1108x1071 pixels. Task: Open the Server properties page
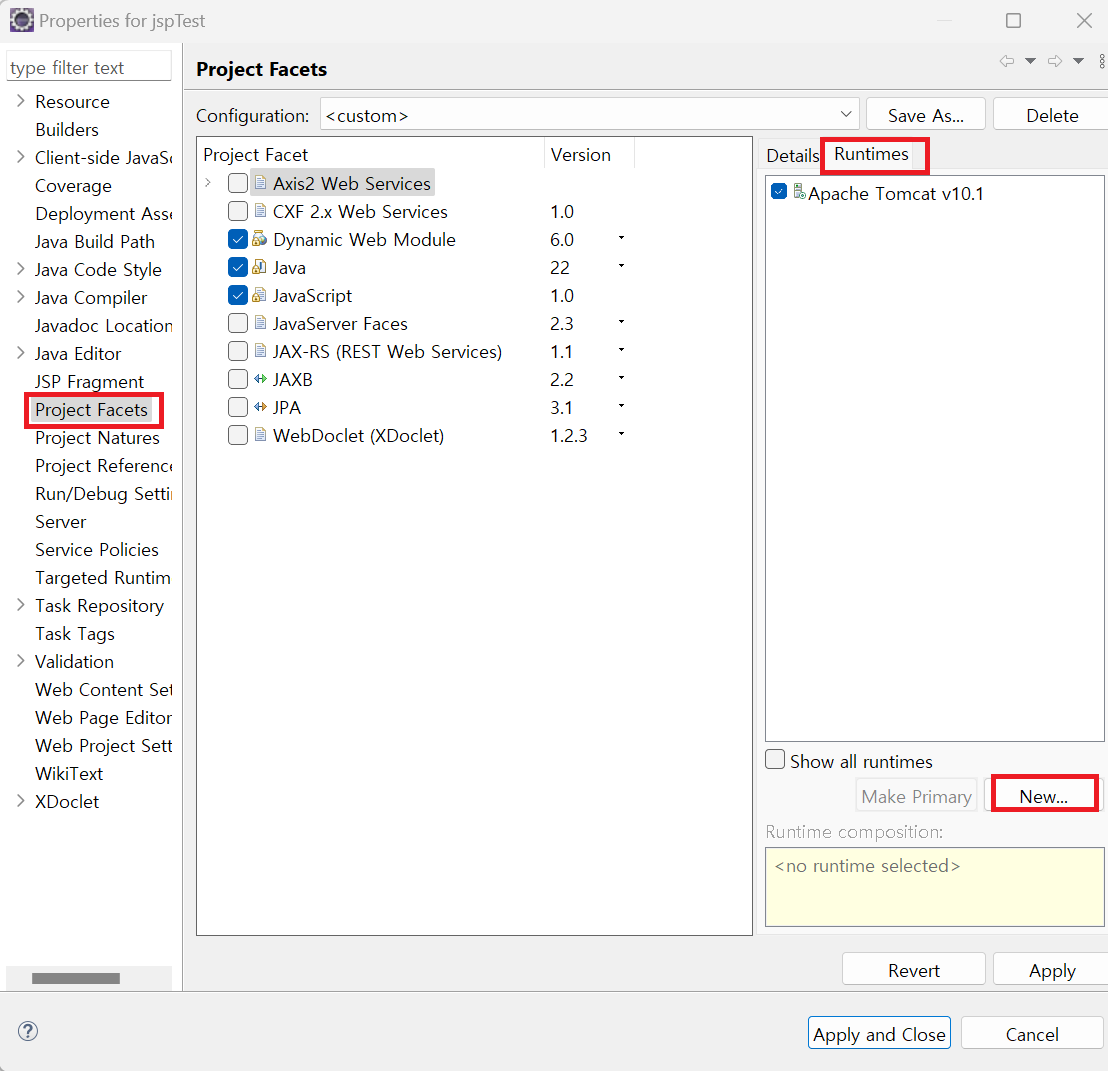(61, 521)
